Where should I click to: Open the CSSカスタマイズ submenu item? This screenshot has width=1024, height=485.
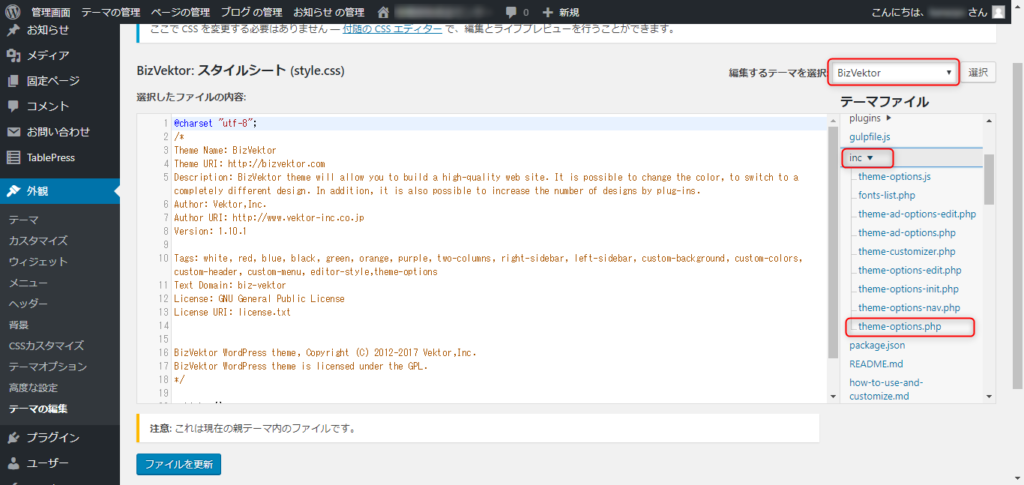coord(46,345)
